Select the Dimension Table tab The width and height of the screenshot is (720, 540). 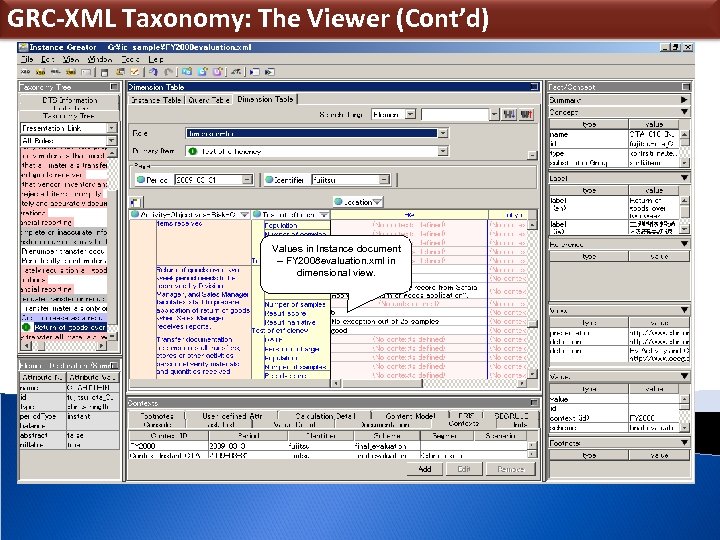tap(265, 99)
